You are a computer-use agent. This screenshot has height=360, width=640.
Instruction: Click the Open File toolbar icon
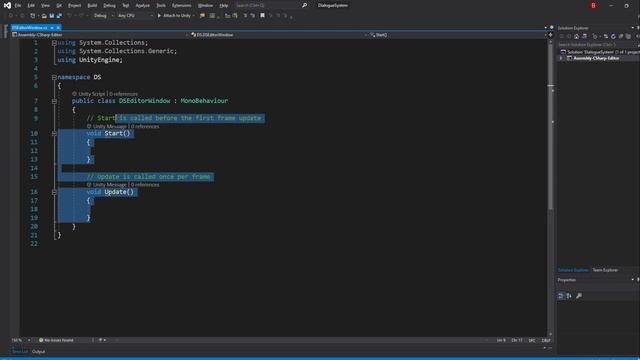44,16
